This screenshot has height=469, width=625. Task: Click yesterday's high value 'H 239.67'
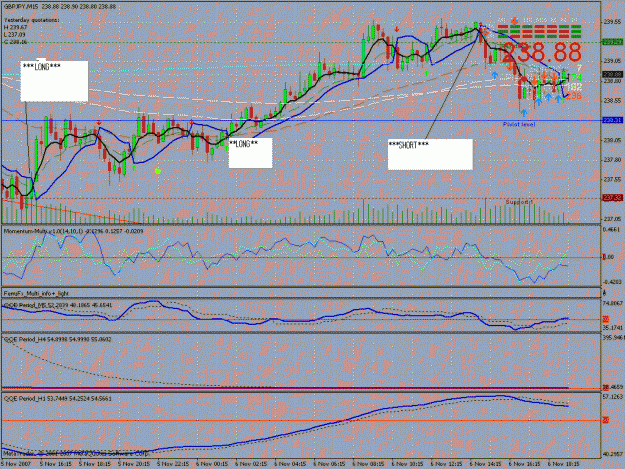point(16,27)
